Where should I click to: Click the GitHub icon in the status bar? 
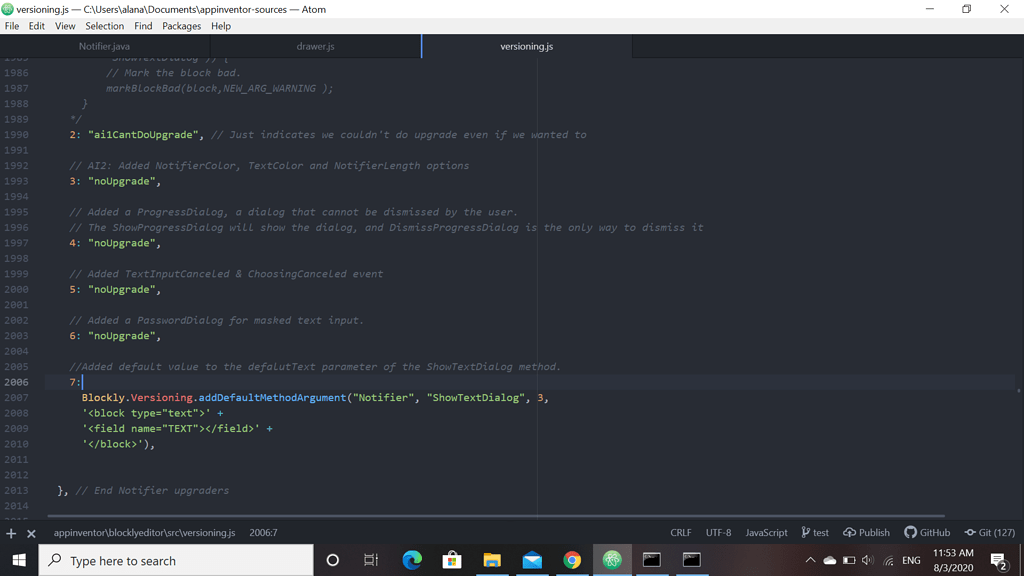point(928,532)
